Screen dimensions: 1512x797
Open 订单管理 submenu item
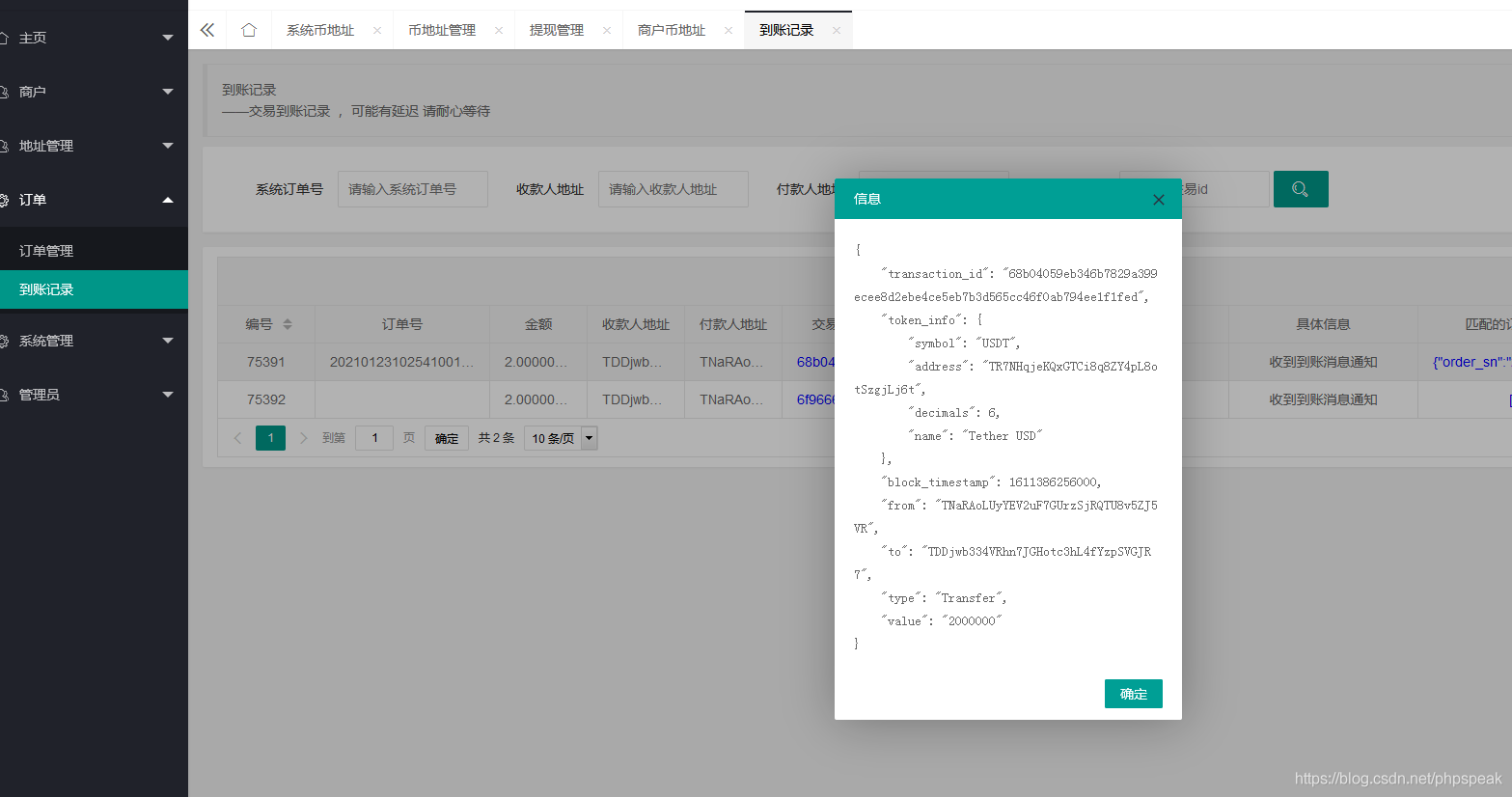click(94, 251)
